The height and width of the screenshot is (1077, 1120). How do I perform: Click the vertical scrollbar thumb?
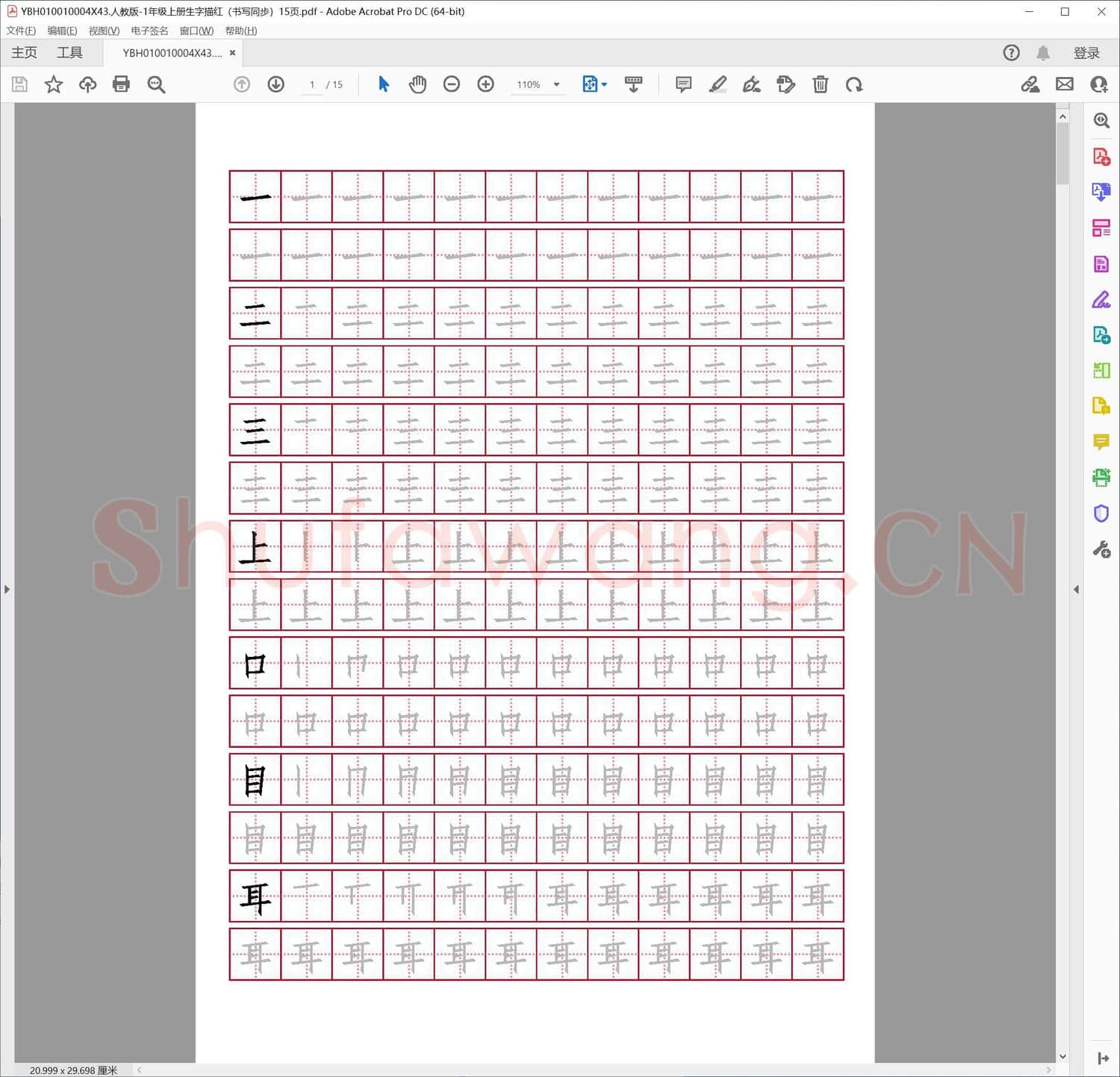[x=1063, y=154]
